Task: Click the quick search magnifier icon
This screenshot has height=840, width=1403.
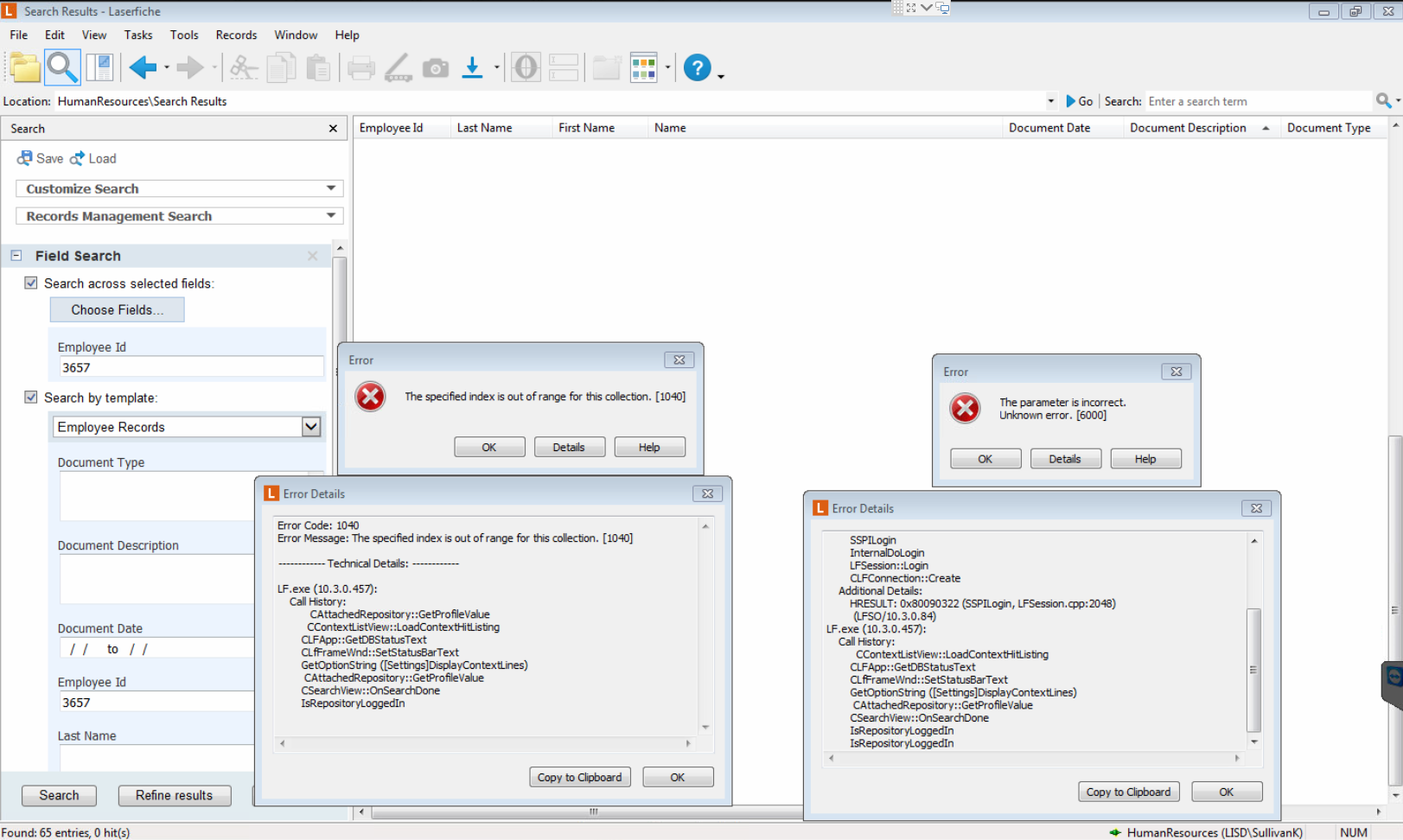Action: [x=1384, y=101]
